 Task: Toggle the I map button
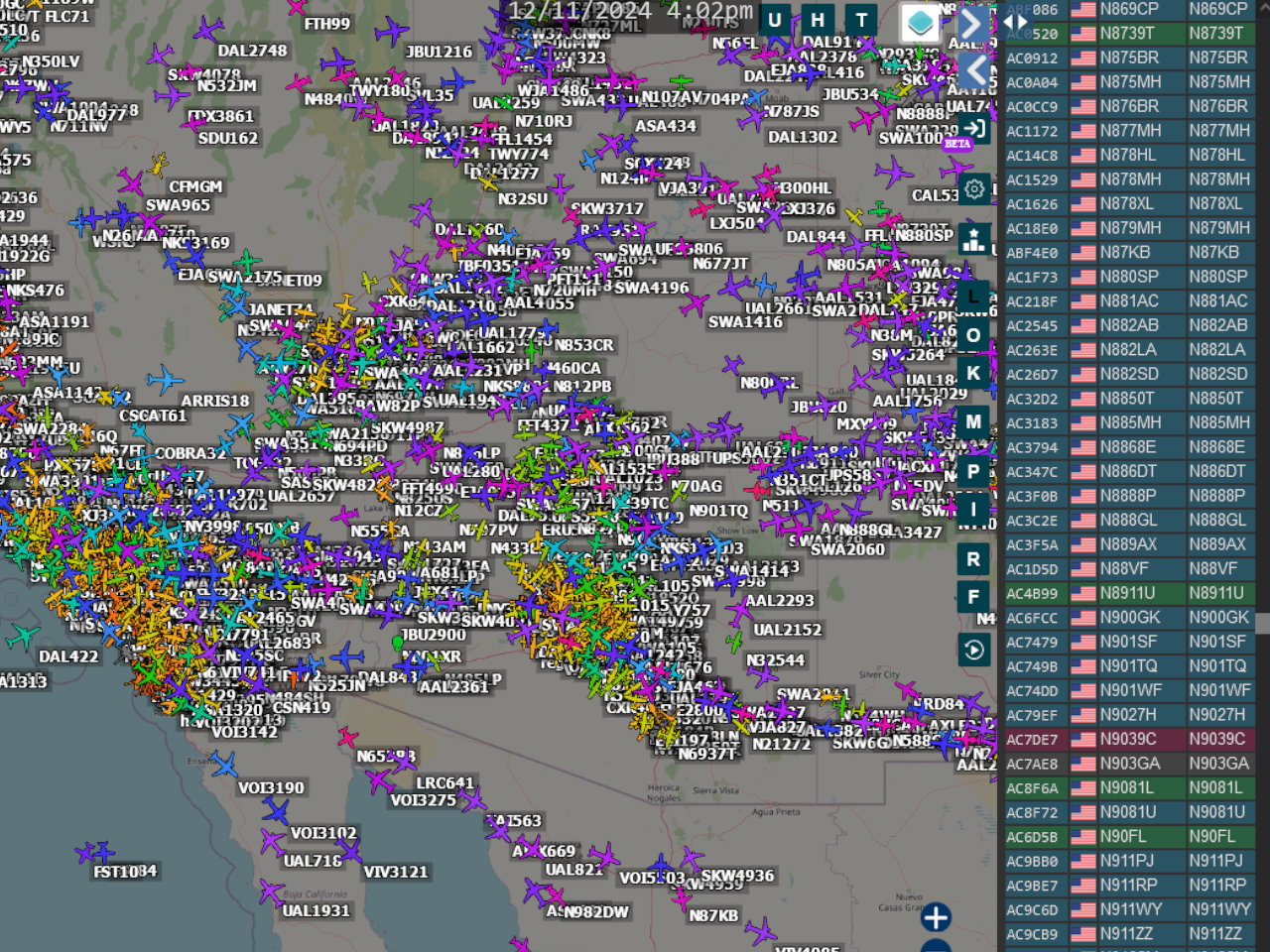[x=973, y=510]
